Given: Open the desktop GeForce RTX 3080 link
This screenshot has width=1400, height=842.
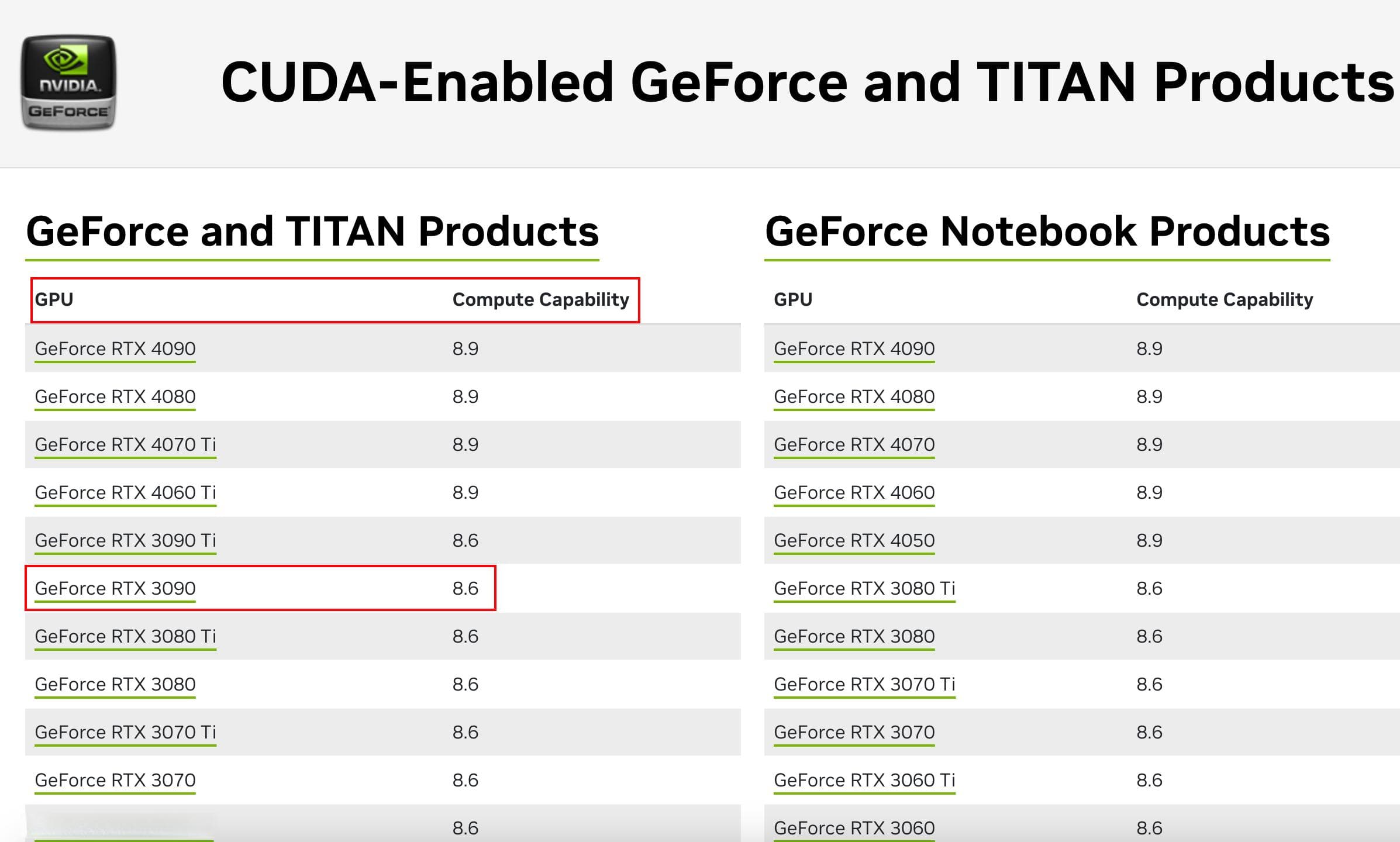Looking at the screenshot, I should [115, 684].
